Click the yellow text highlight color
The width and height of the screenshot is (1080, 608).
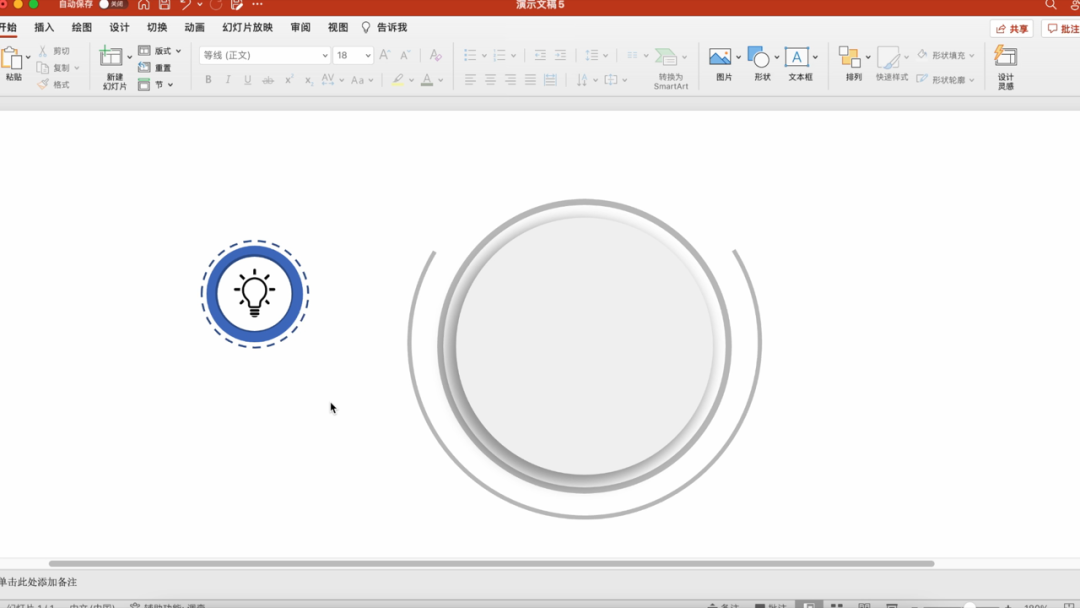click(397, 80)
